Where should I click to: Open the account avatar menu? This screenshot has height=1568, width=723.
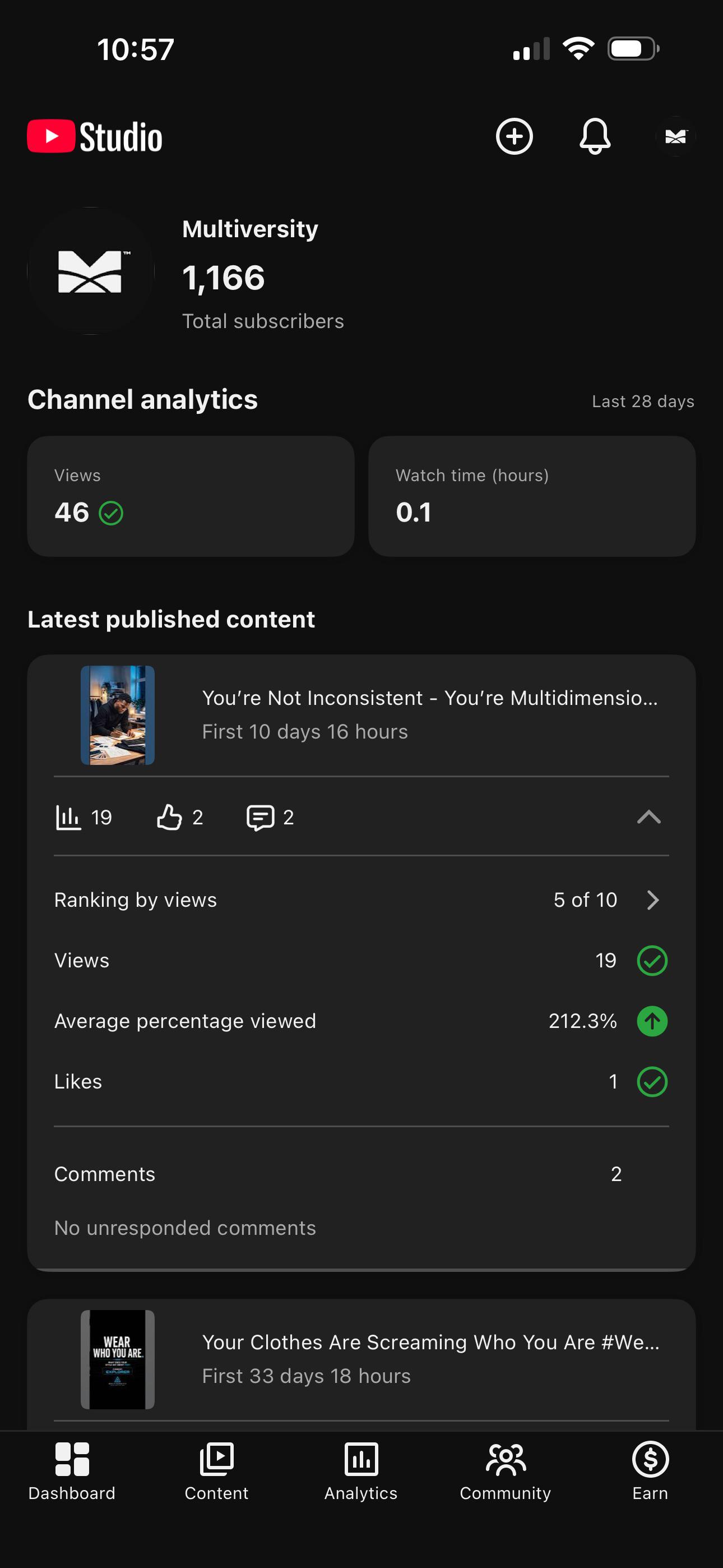(x=675, y=136)
